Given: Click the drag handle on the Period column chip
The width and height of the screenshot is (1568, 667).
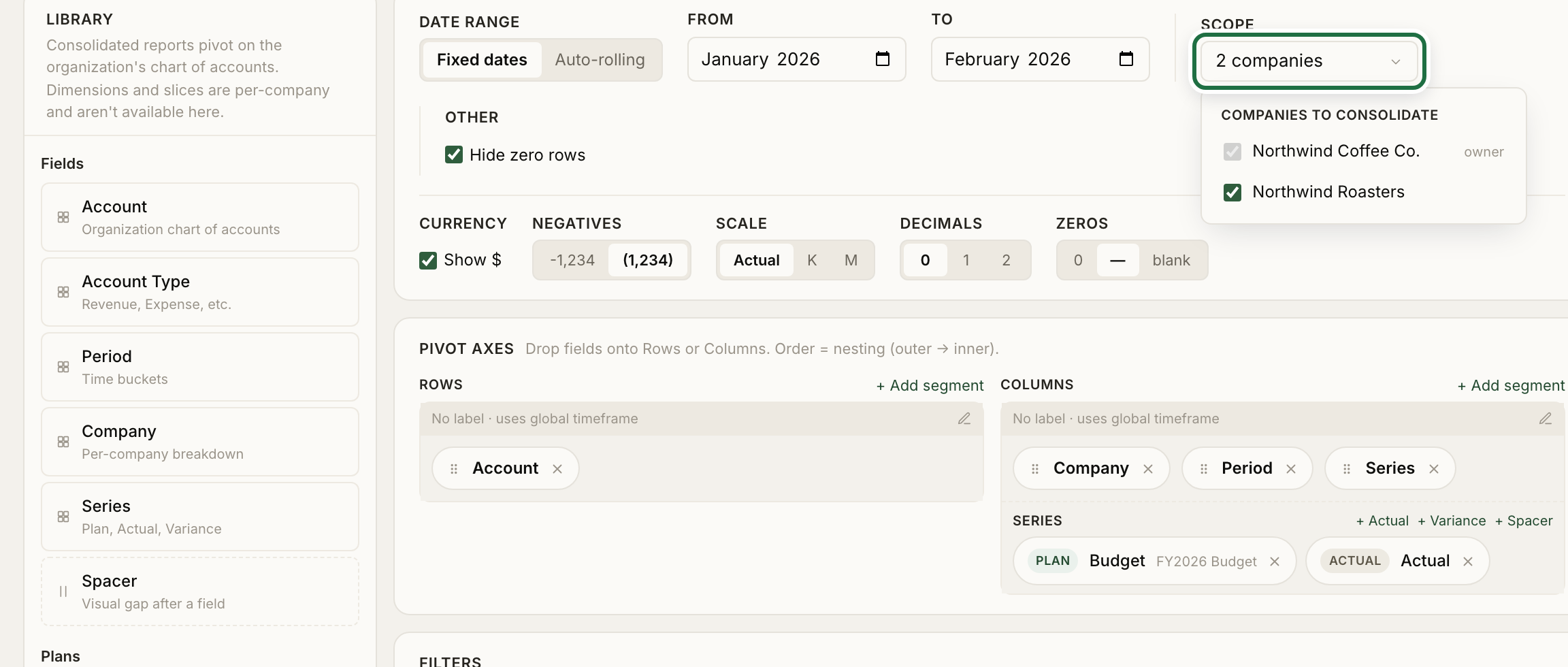Looking at the screenshot, I should coord(1204,469).
